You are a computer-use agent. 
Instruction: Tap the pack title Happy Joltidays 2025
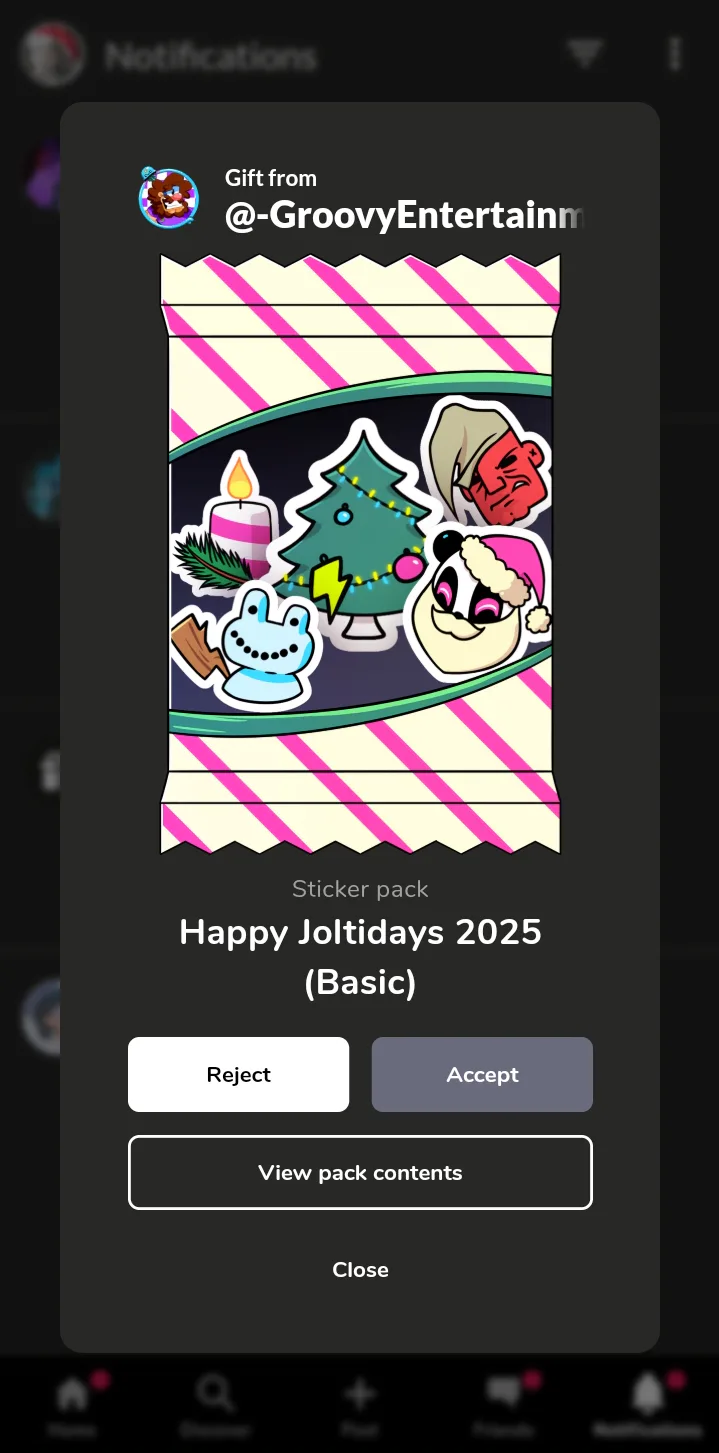[360, 932]
